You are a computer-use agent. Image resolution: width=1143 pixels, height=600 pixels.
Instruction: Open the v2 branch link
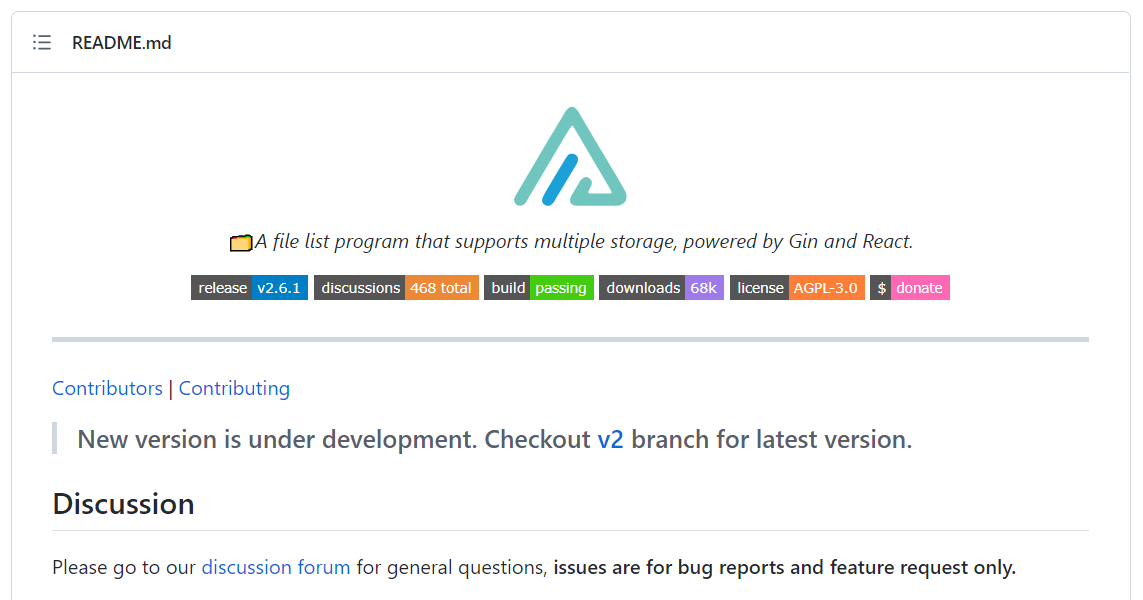click(x=608, y=439)
